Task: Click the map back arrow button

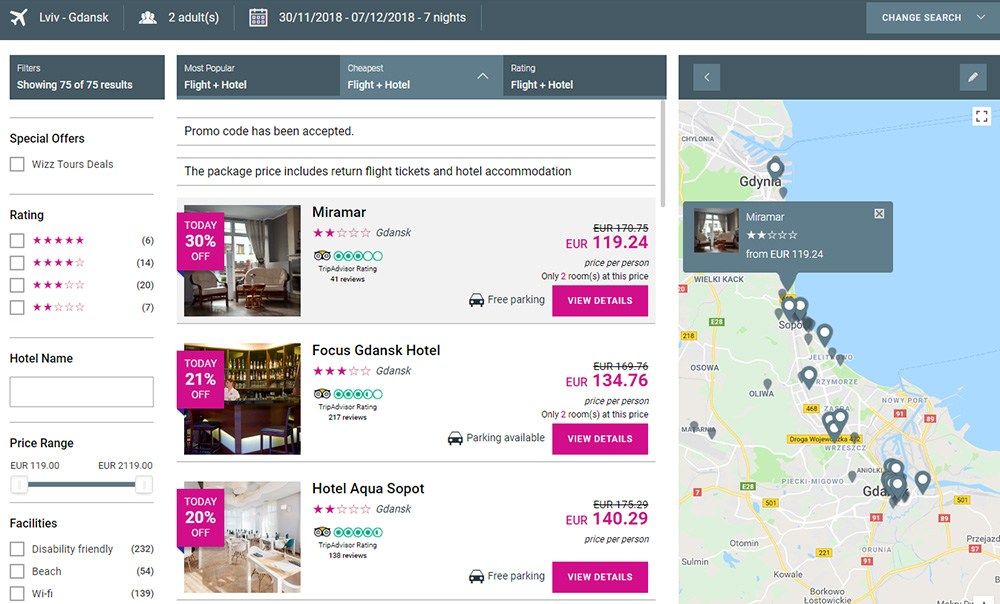Action: [707, 77]
